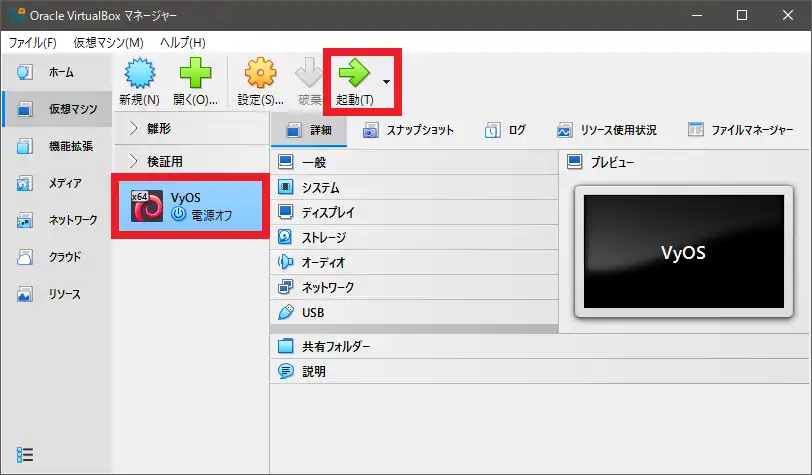The height and width of the screenshot is (475, 812).
Task: Open the ヘルプ(H) menu
Action: 183,42
